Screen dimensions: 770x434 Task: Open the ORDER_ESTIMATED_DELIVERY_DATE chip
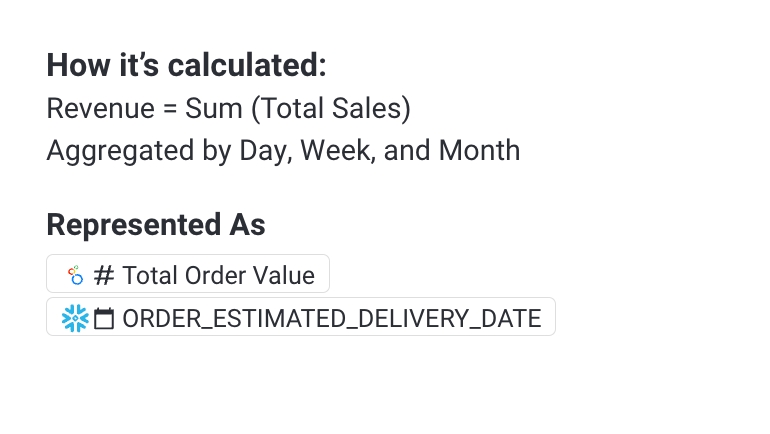coord(331,319)
